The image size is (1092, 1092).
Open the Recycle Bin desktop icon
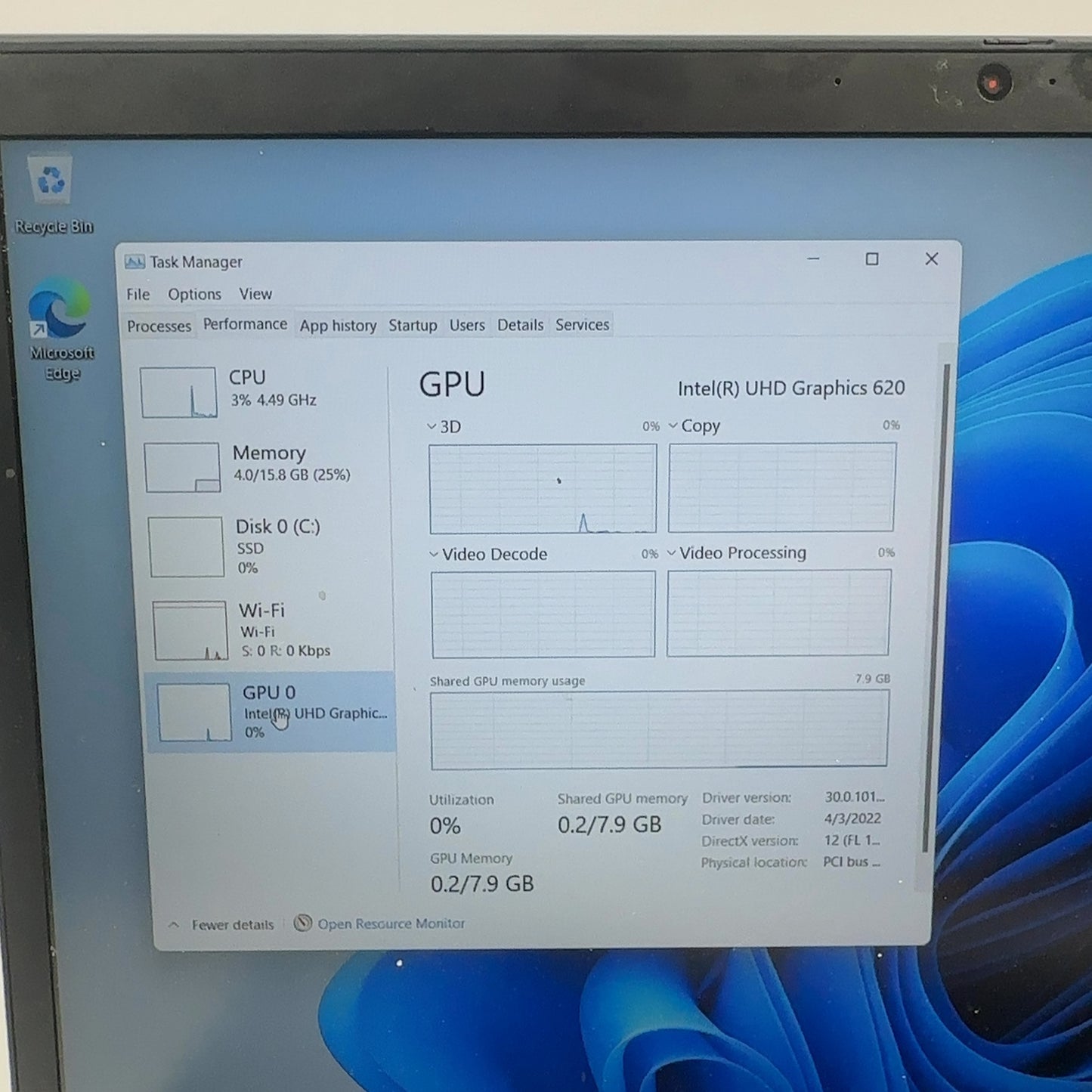51,194
